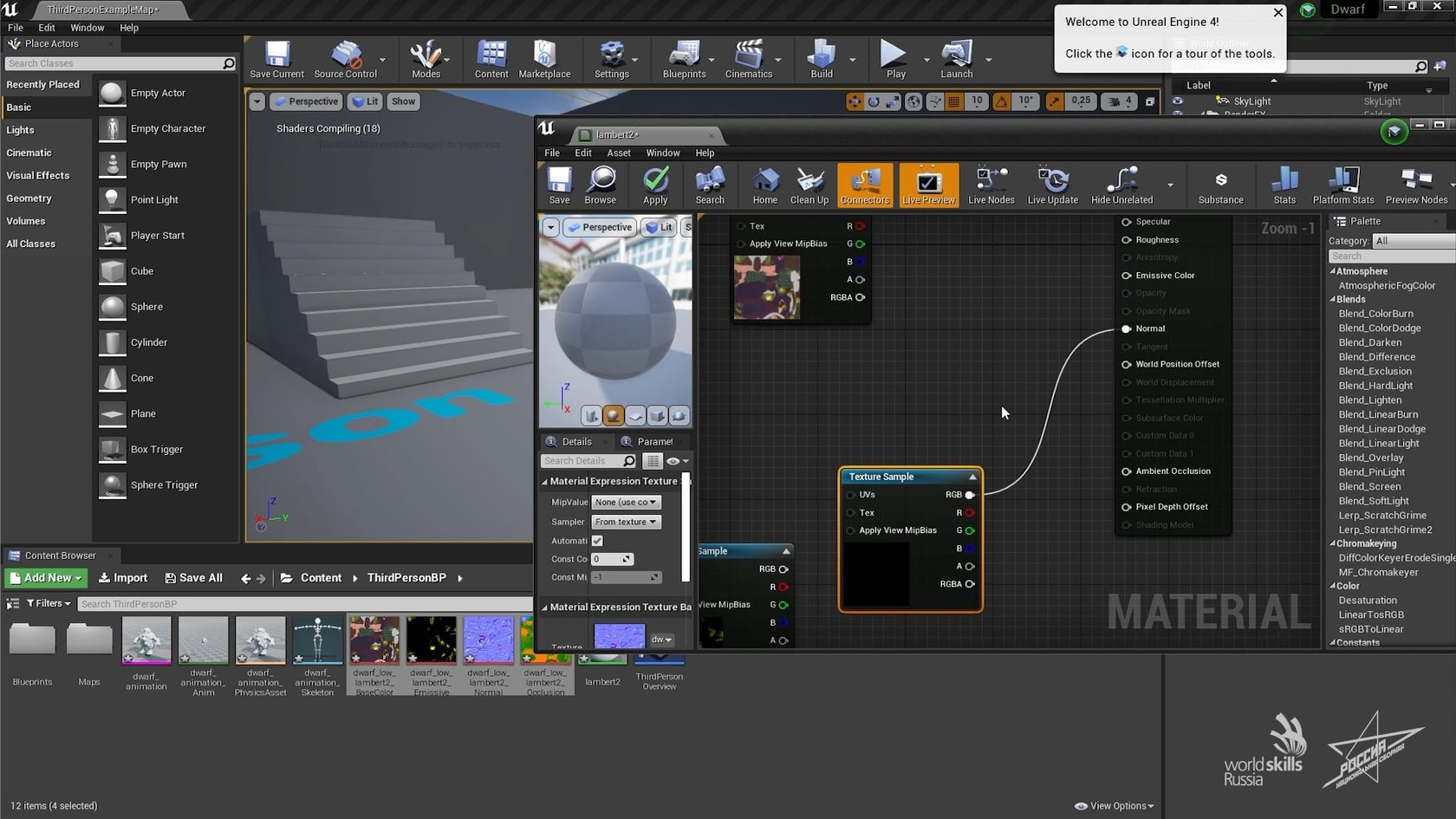Open Substance in material editor toolbar
Viewport: 1456px width, 819px height.
coord(1220,185)
